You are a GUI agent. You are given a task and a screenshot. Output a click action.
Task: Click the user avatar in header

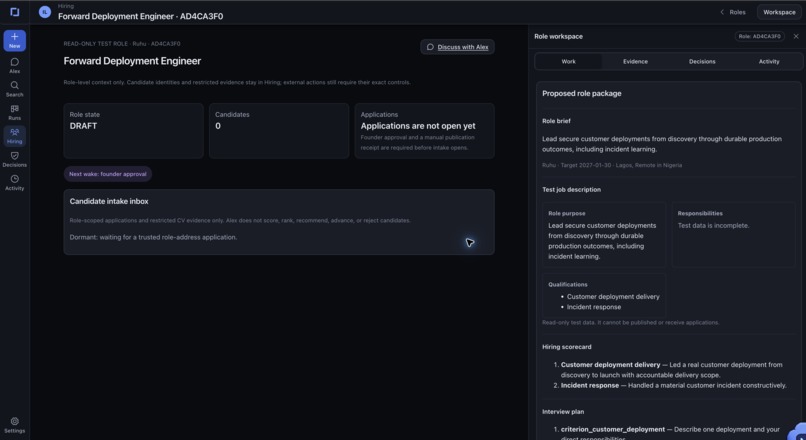pos(45,12)
